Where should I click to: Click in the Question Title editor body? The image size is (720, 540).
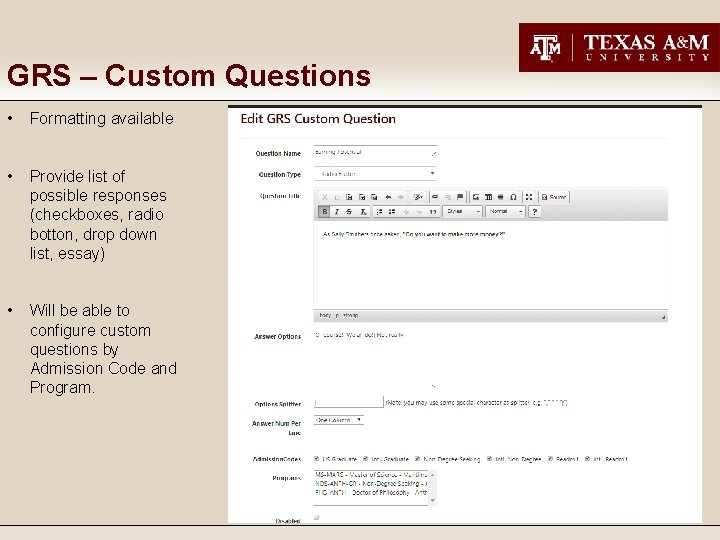pyautogui.click(x=490, y=265)
